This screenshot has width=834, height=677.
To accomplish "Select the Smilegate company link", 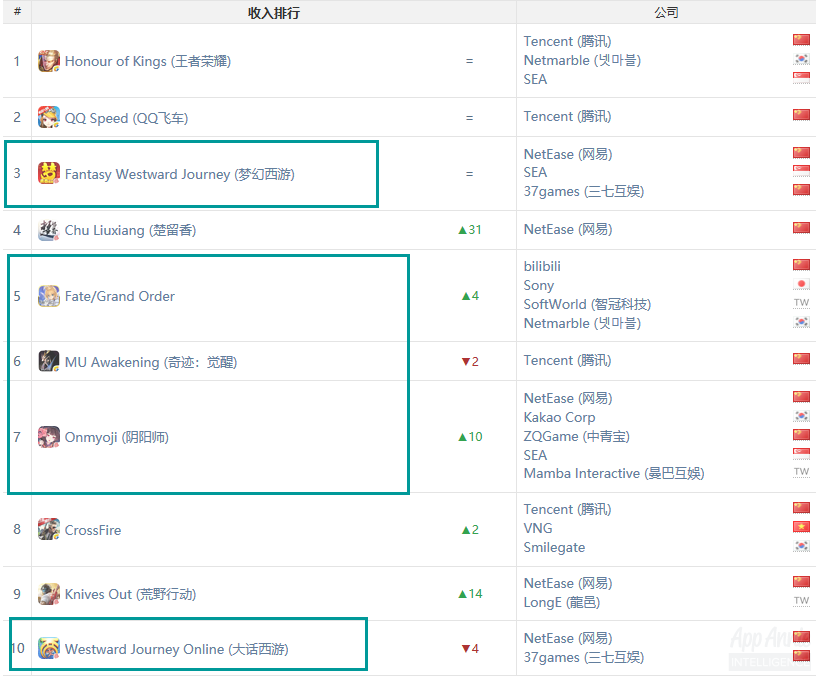I will coord(554,547).
